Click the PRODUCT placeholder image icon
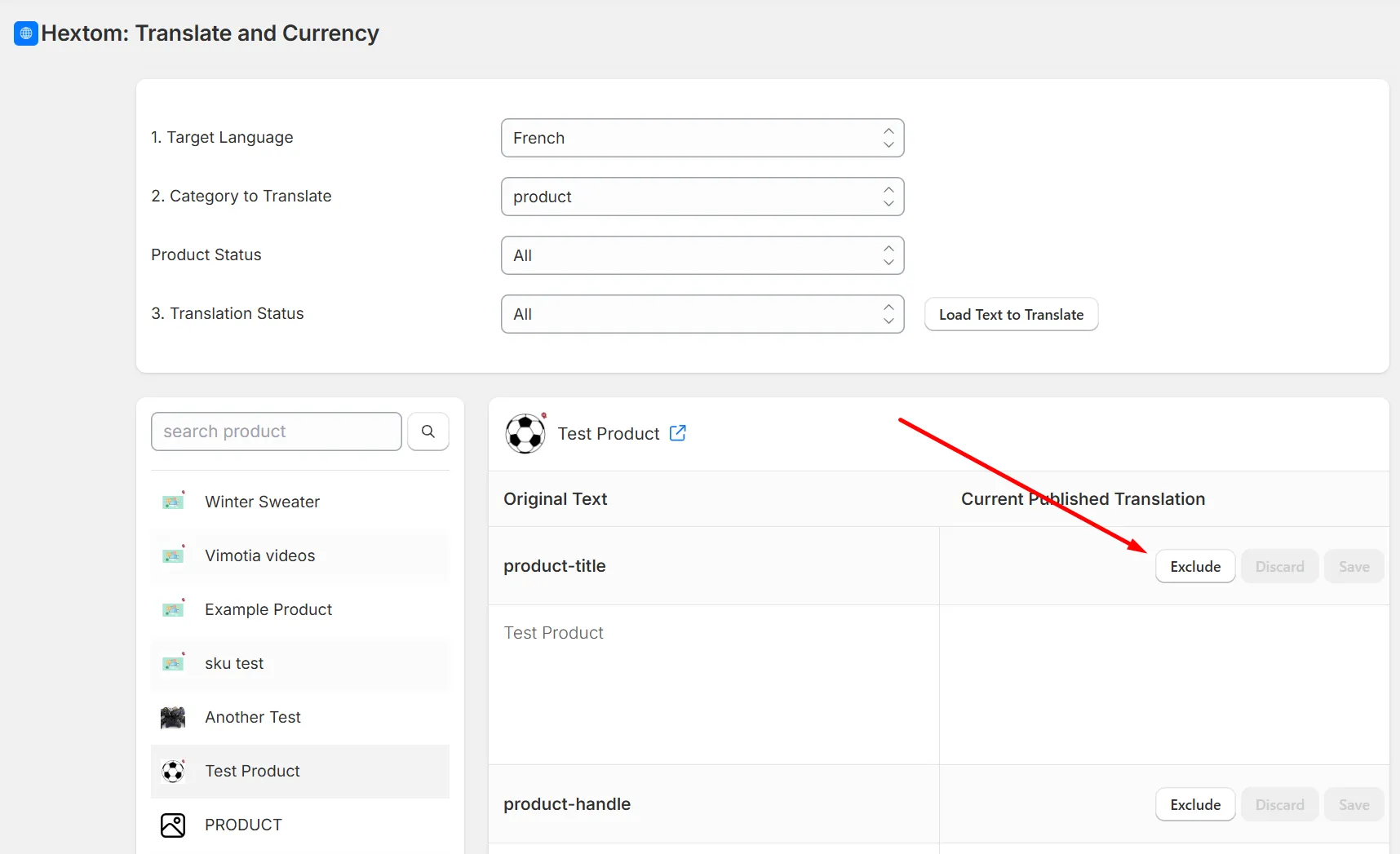 (x=173, y=825)
